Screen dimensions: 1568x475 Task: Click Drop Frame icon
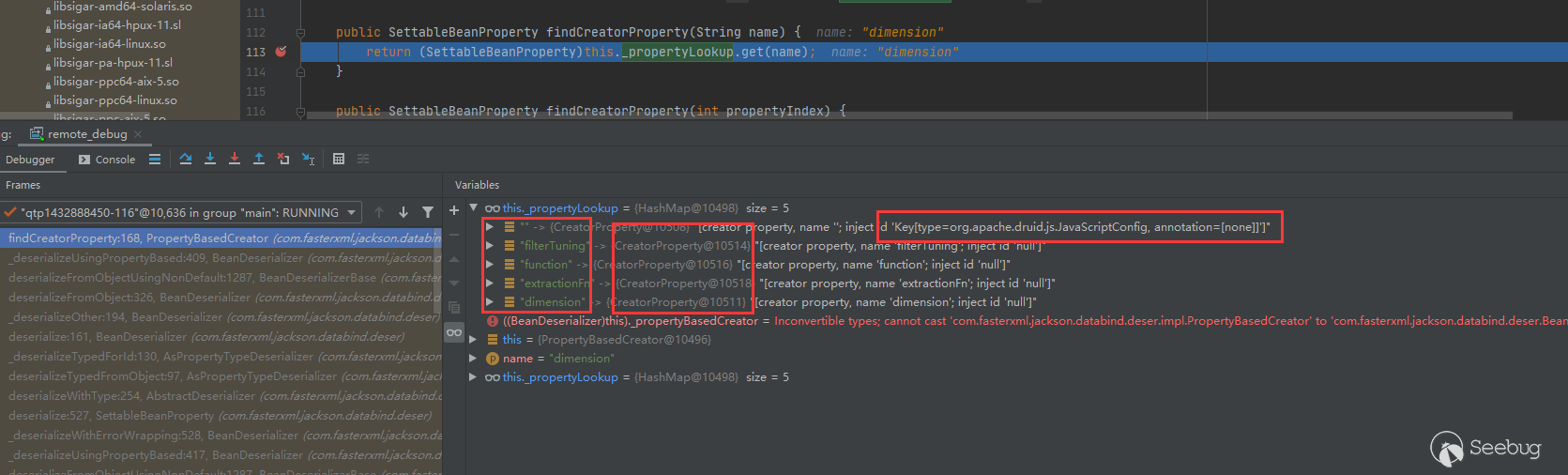[x=283, y=160]
